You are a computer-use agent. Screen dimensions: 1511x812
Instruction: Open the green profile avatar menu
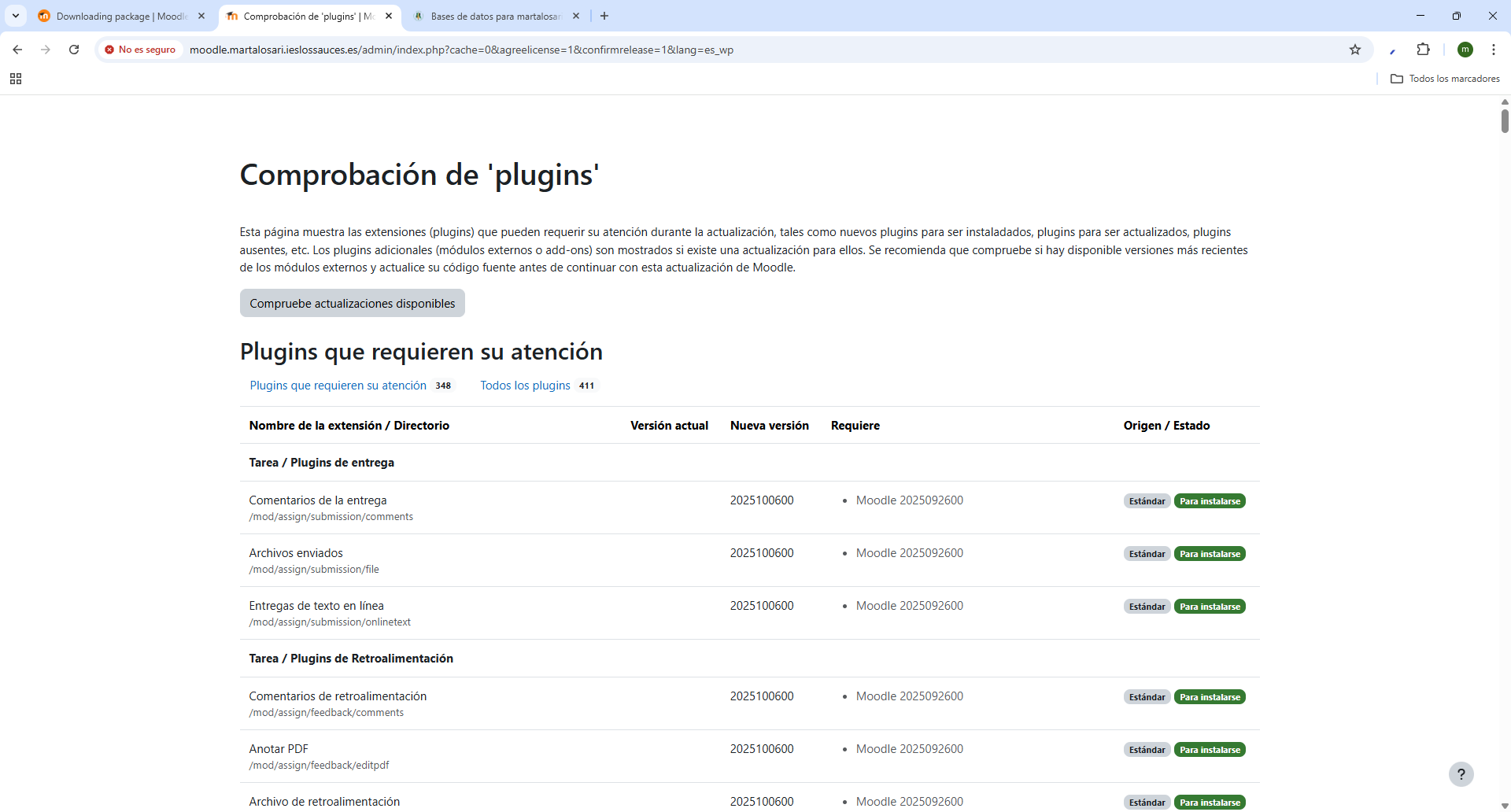1465,50
